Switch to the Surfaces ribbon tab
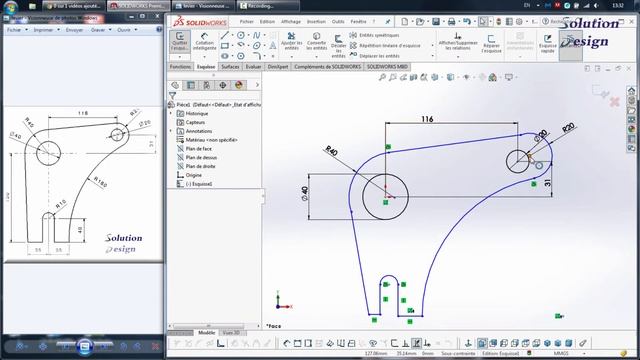The width and height of the screenshot is (640, 360). click(x=230, y=67)
